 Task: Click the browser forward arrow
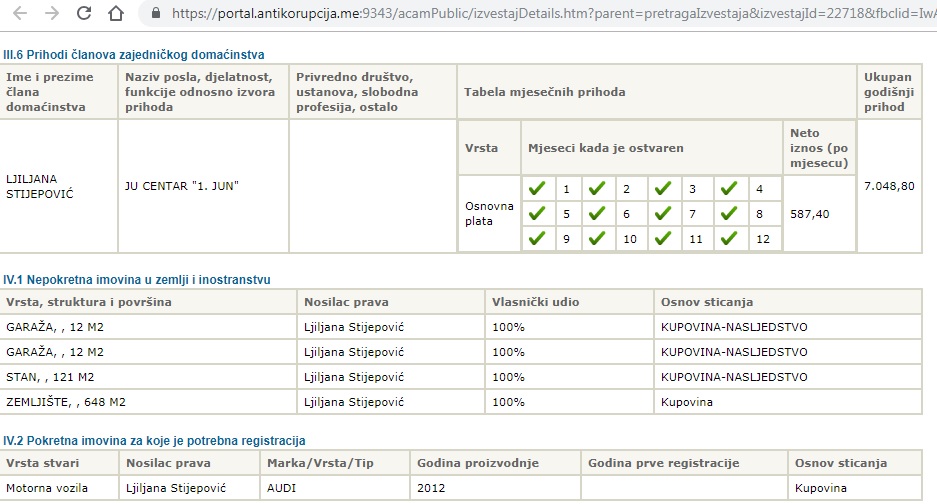[52, 14]
